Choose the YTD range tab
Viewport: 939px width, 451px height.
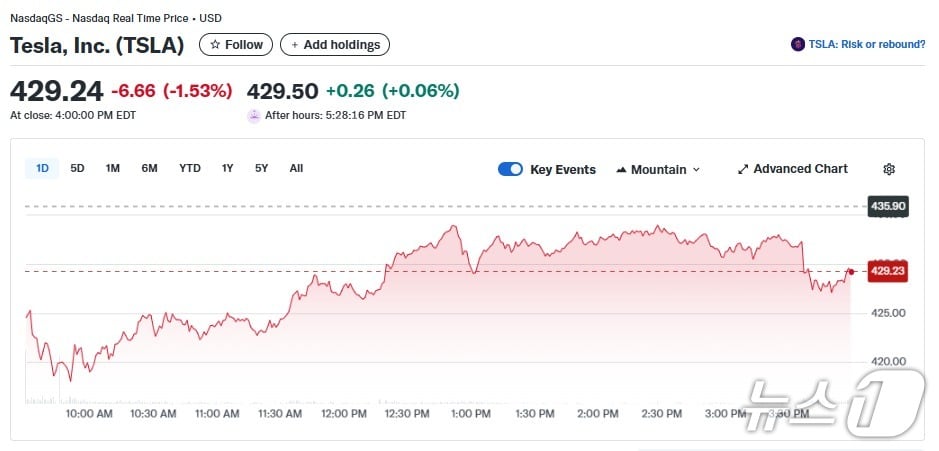coord(190,168)
